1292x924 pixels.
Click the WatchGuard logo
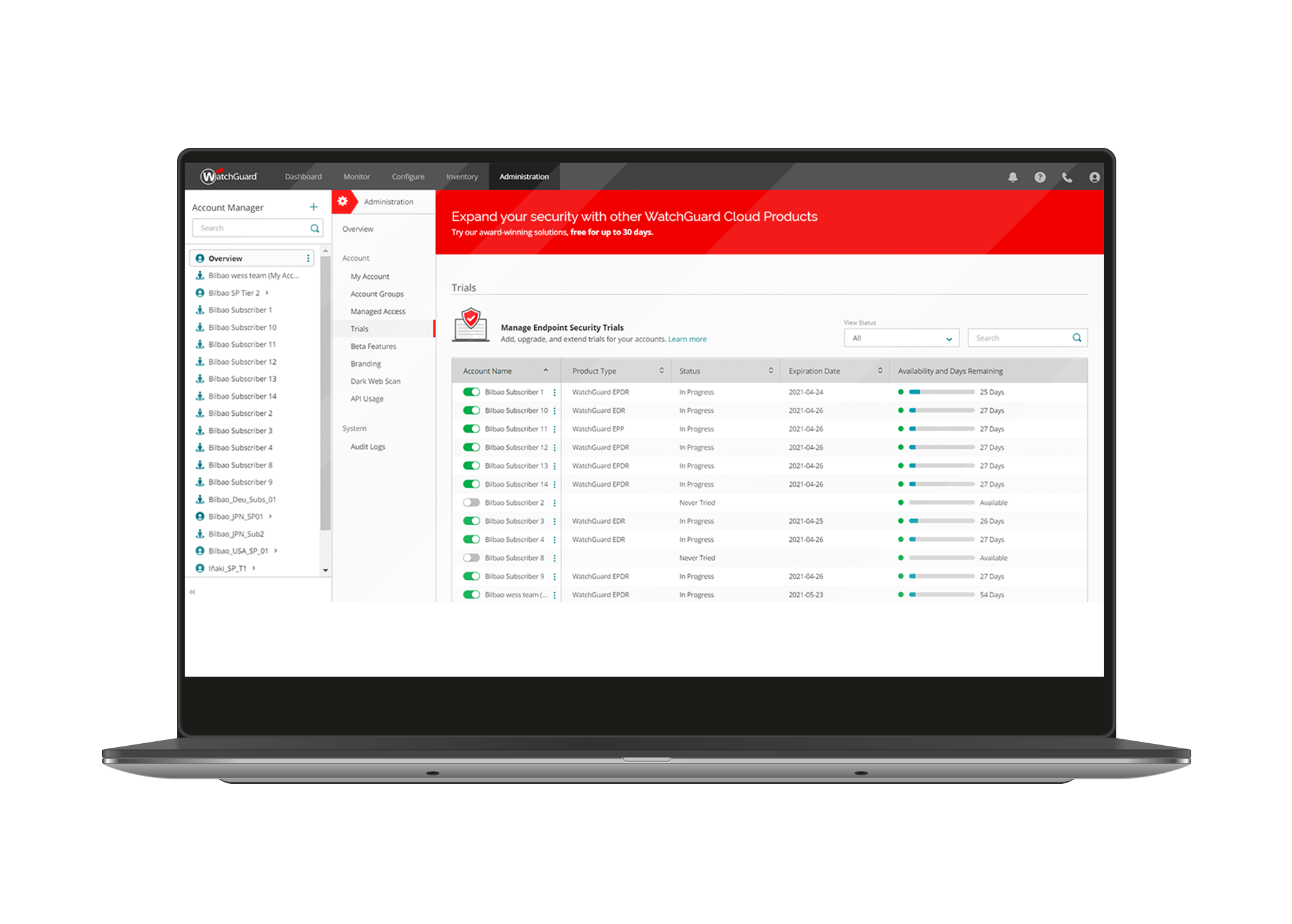229,176
